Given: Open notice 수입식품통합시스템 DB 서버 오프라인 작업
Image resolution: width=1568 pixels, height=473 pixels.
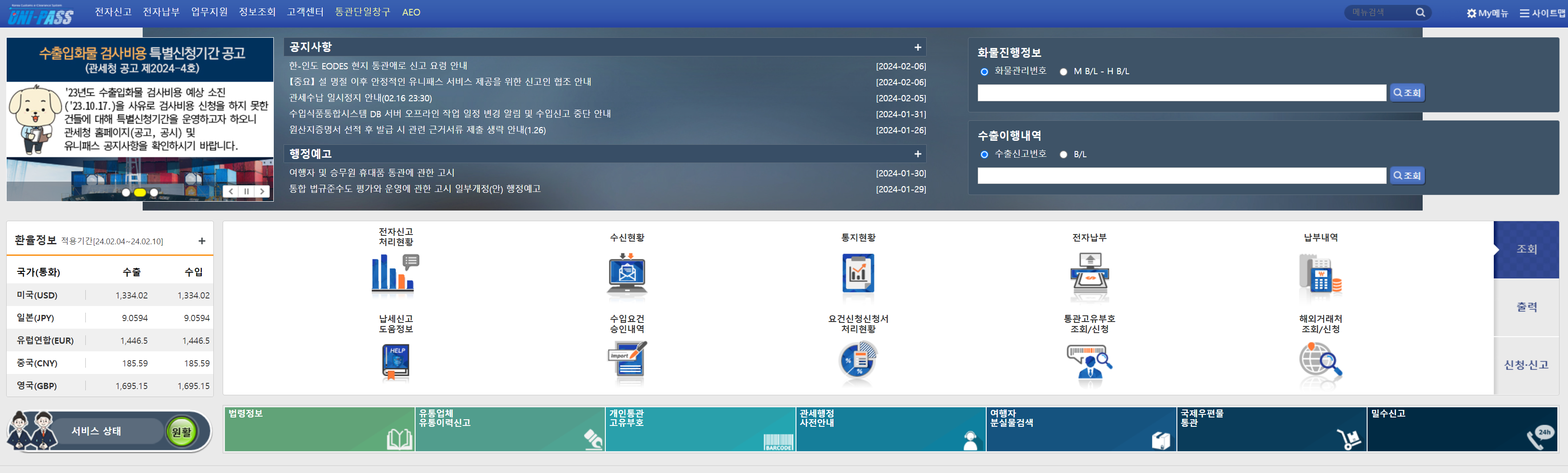Looking at the screenshot, I should click(450, 114).
